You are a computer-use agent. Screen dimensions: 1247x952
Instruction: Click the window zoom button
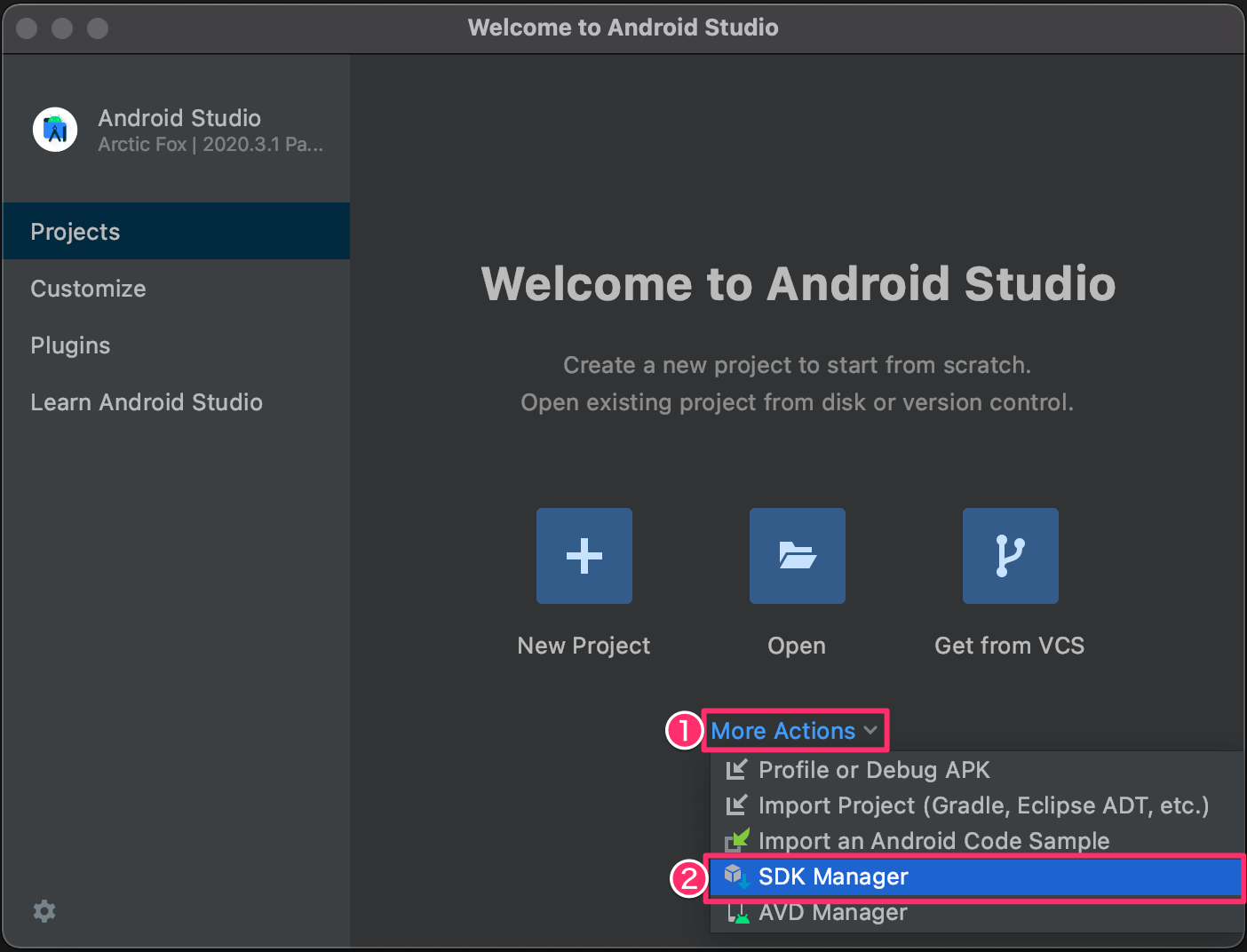coord(98,28)
